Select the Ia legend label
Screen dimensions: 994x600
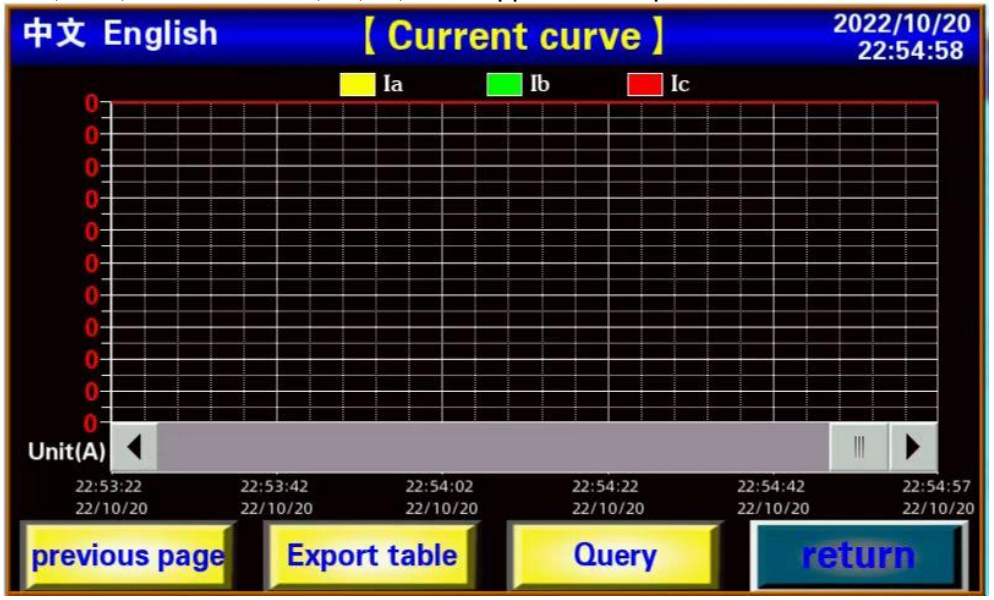(393, 85)
